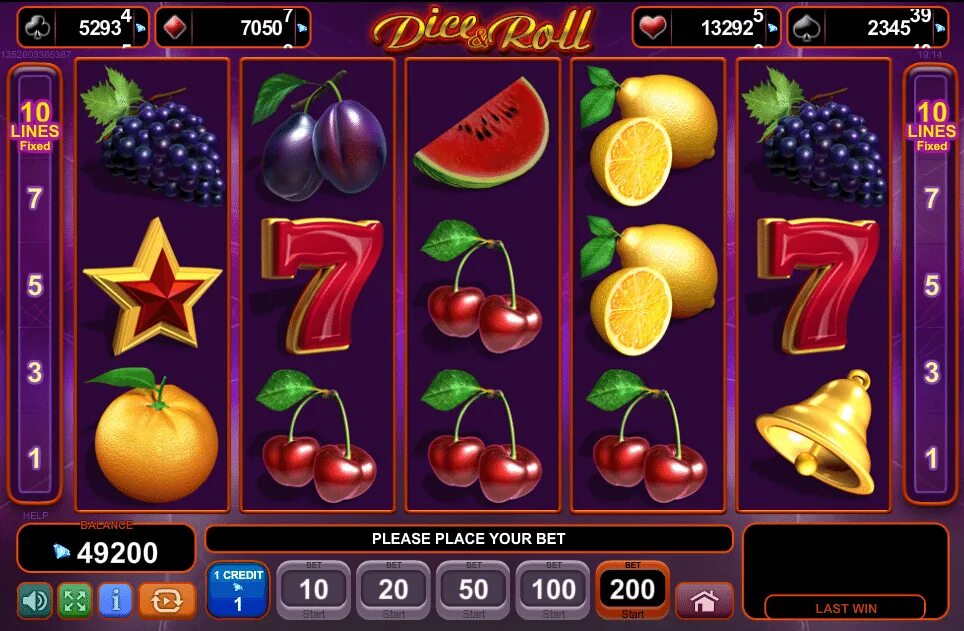Toggle fullscreen with green arrows icon
Image resolution: width=964 pixels, height=631 pixels.
coord(75,600)
